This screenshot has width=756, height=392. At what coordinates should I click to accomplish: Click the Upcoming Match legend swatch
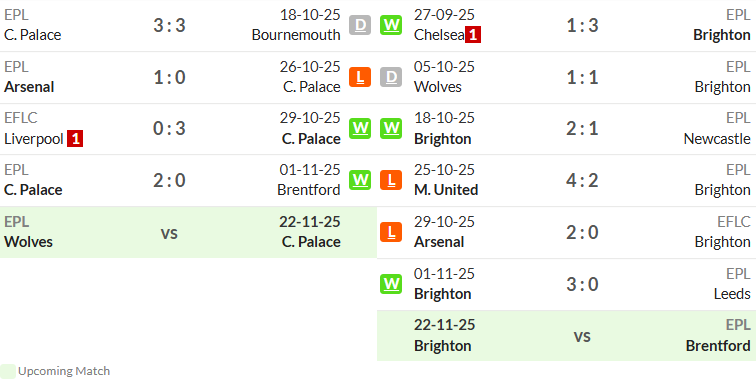[x=8, y=371]
